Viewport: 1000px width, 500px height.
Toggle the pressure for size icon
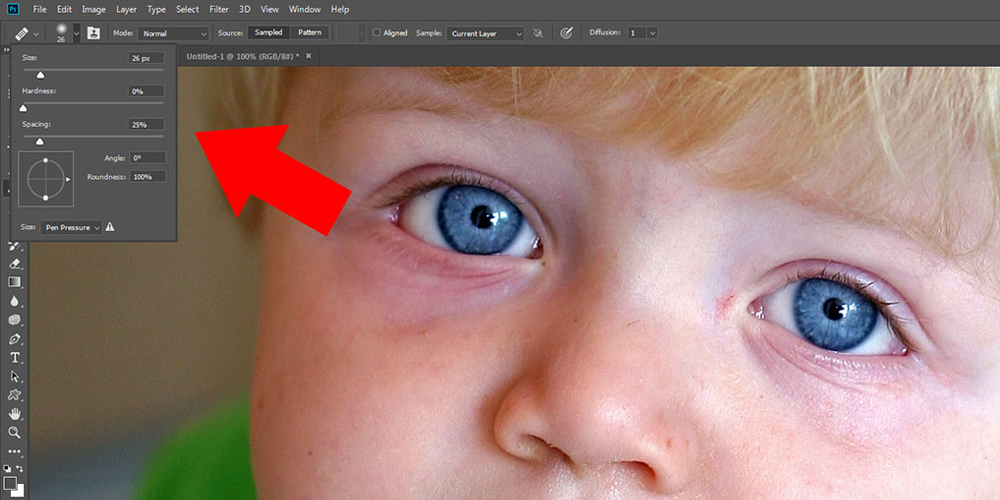(566, 33)
